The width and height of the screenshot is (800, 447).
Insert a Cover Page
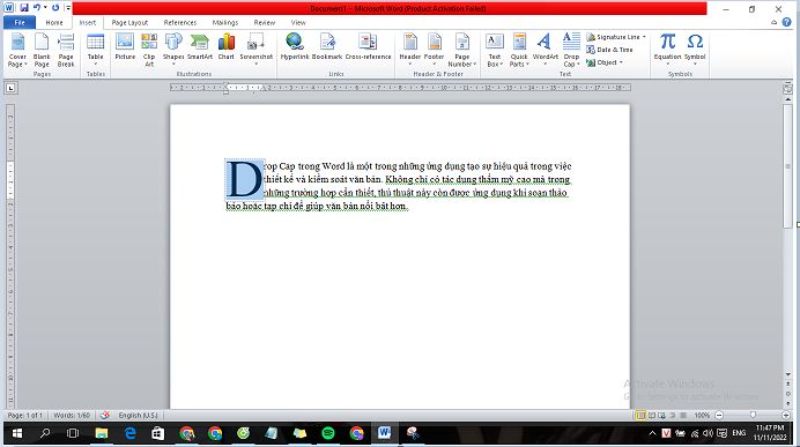[x=17, y=50]
